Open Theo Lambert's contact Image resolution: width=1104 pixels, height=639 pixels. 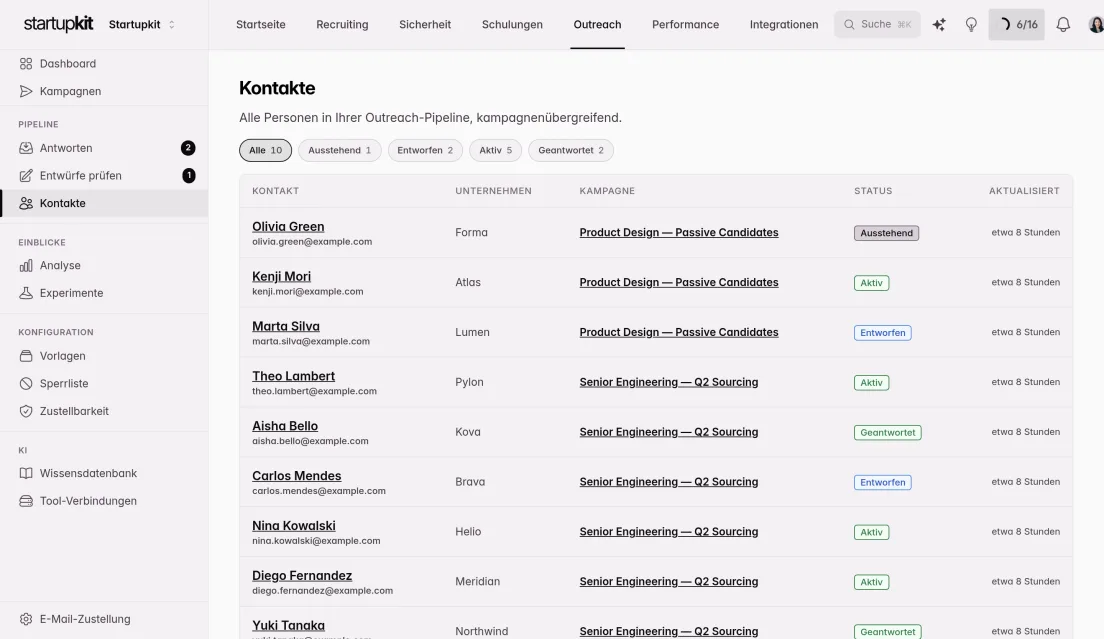pyautogui.click(x=294, y=377)
